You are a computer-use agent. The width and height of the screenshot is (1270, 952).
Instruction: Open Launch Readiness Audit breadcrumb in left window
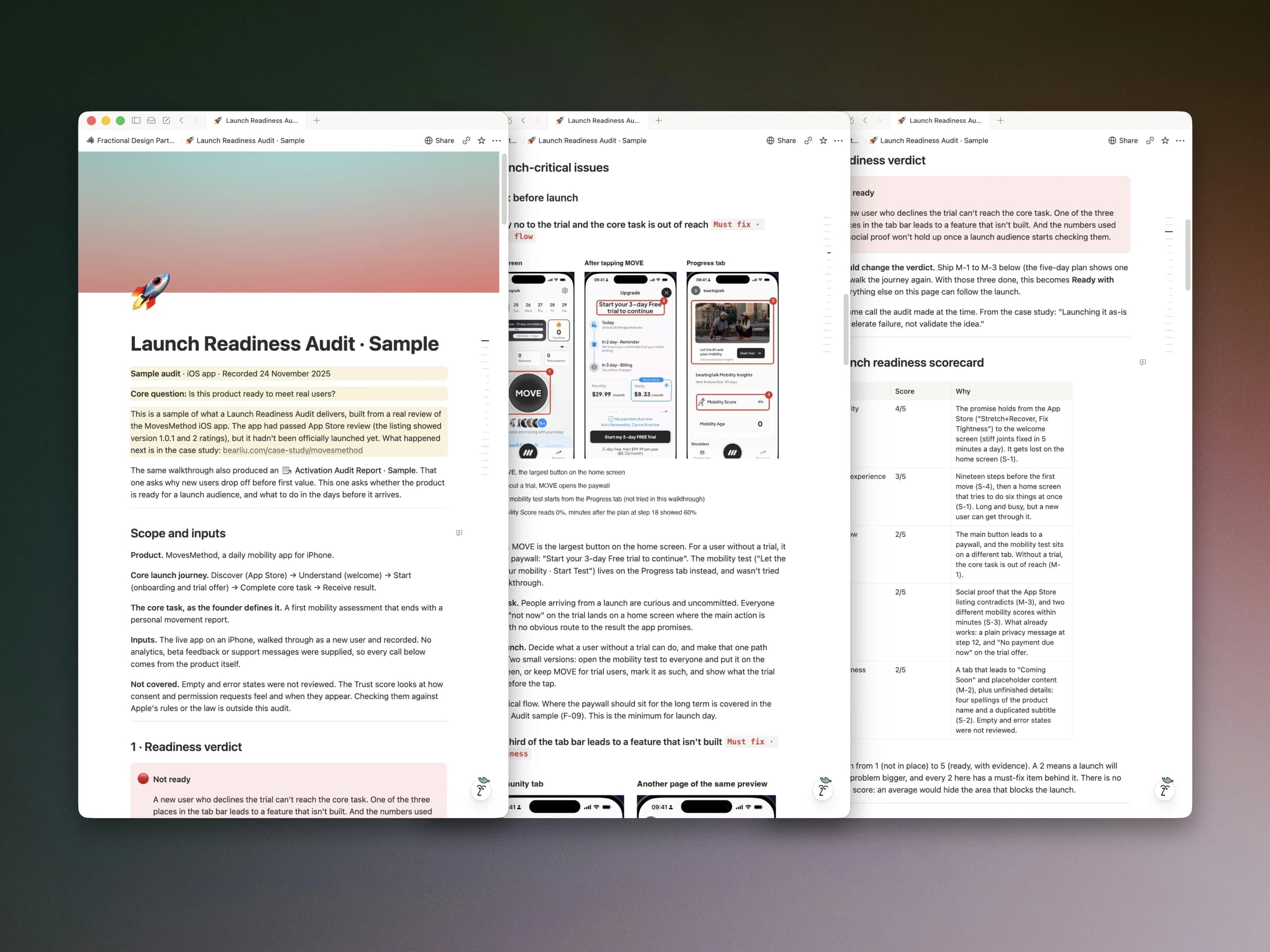pos(245,141)
